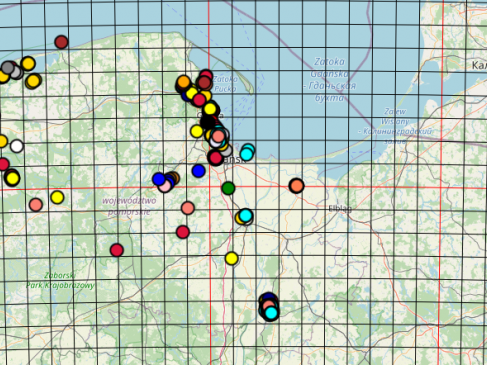Image resolution: width=487 pixels, height=365 pixels.
Task: Click the red marker northeast of Zaborski Park
Action: pyautogui.click(x=117, y=250)
